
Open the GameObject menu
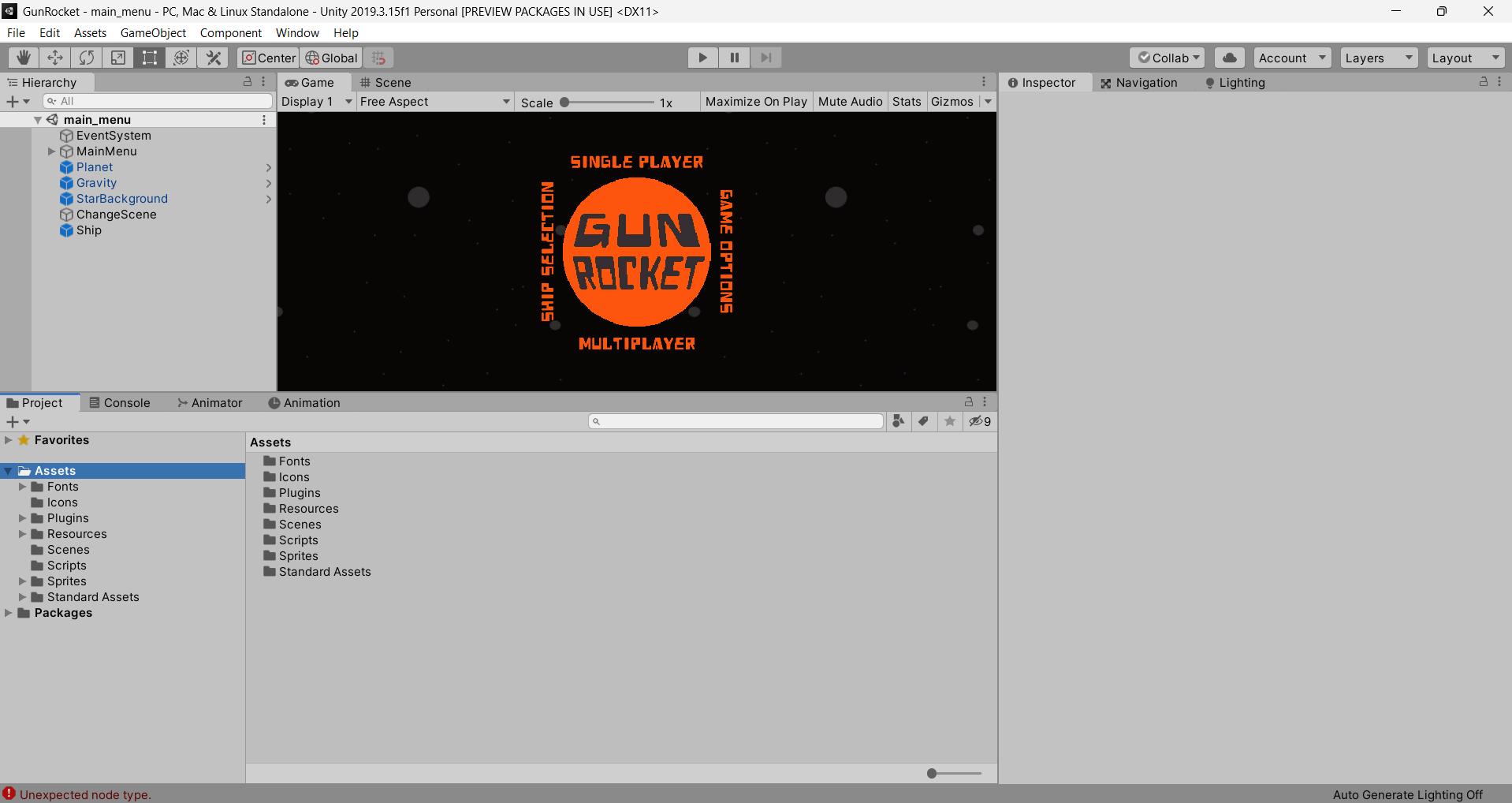(153, 32)
